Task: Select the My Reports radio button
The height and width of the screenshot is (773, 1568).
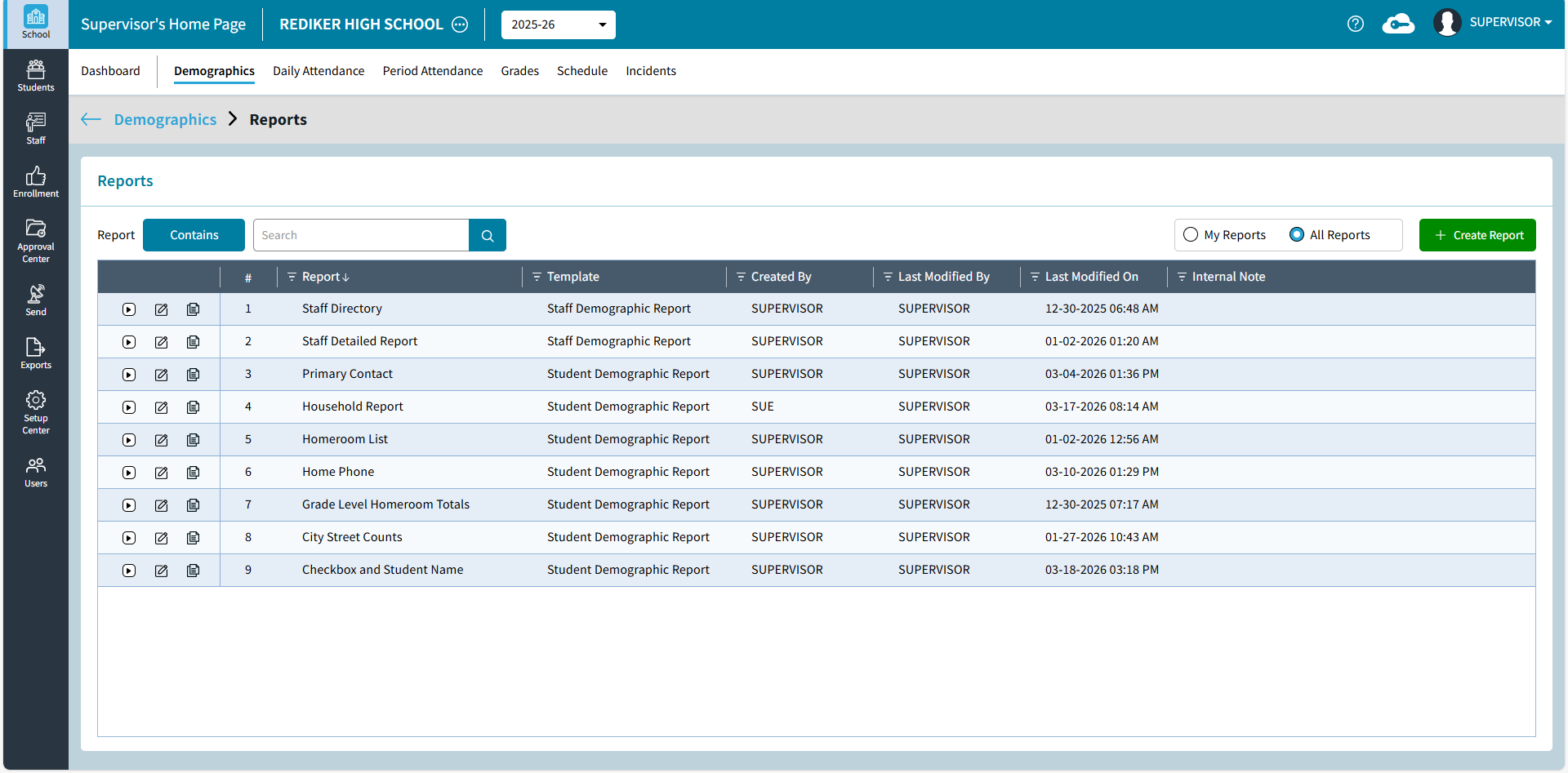Action: [1191, 234]
